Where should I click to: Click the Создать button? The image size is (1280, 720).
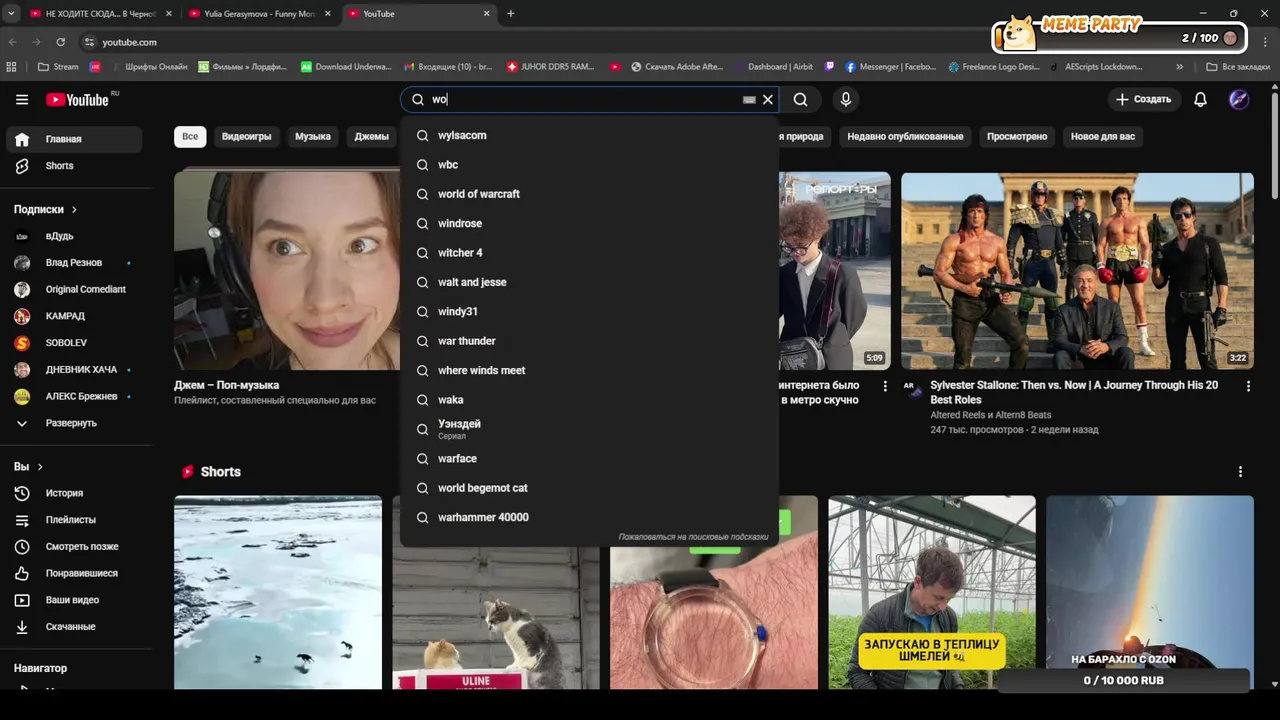pos(1144,99)
